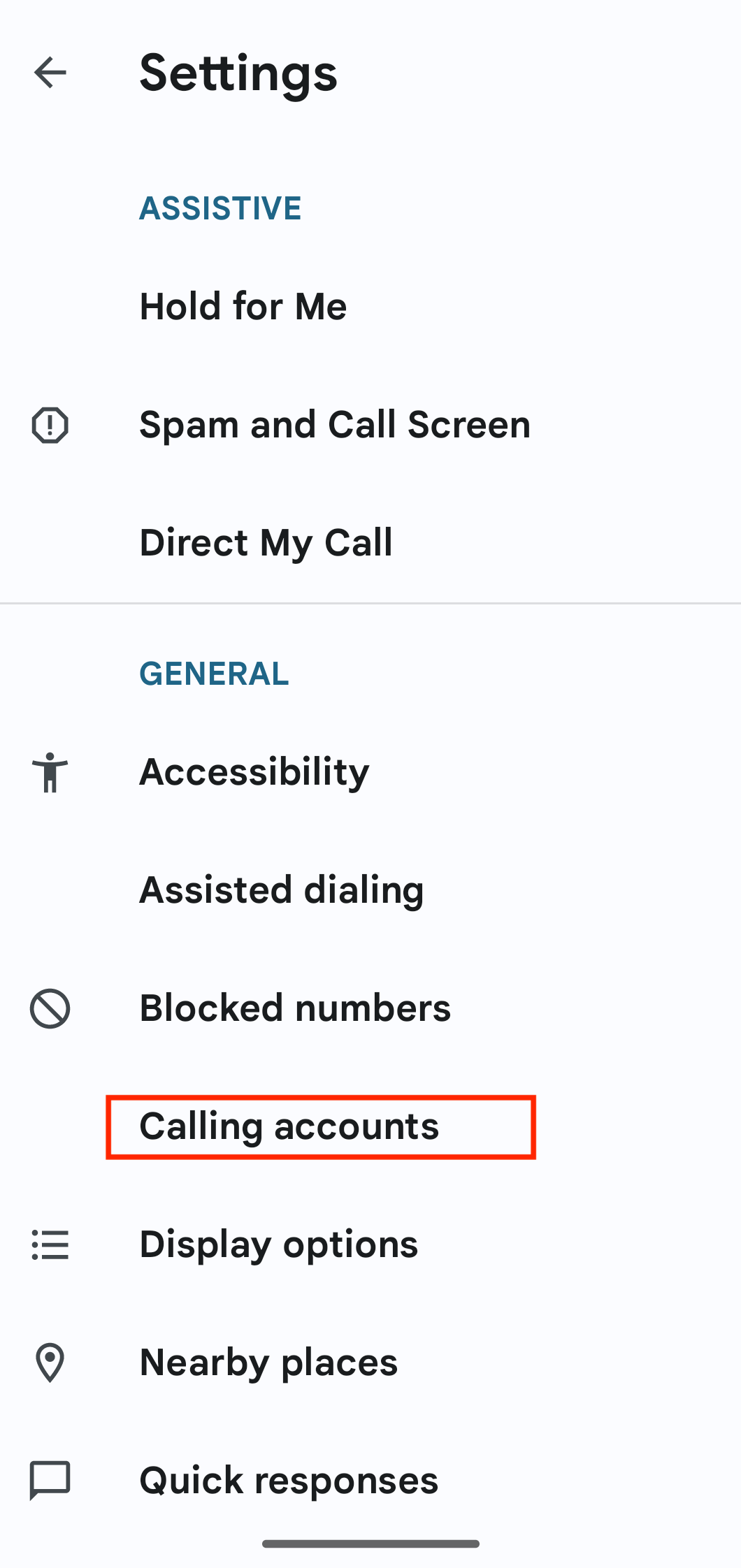Open Blocked numbers settings
The image size is (741, 1568).
click(295, 1008)
